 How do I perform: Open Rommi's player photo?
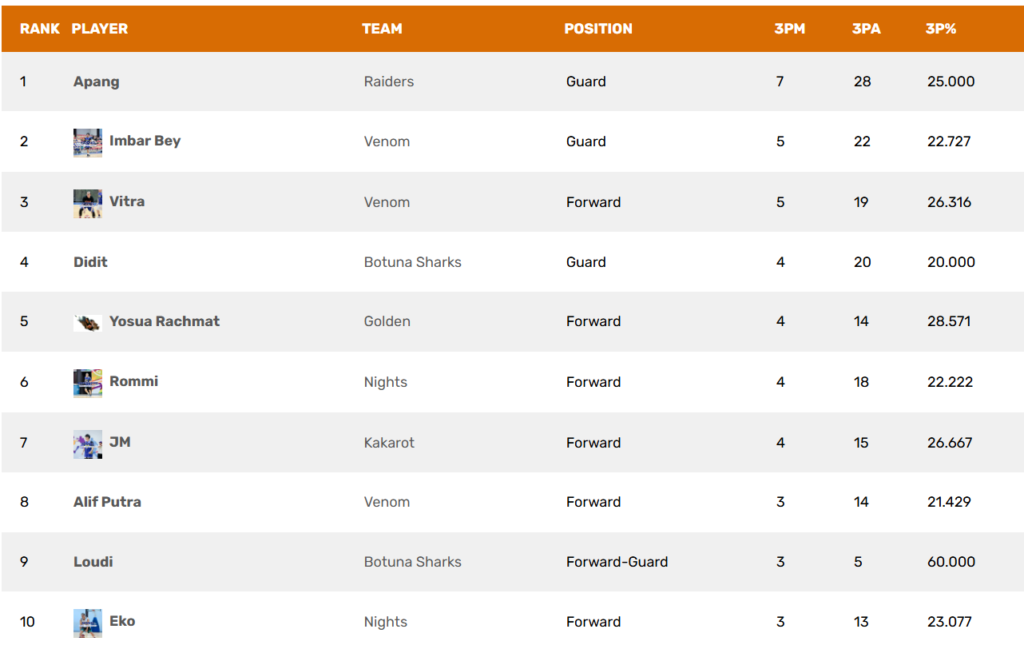88,383
